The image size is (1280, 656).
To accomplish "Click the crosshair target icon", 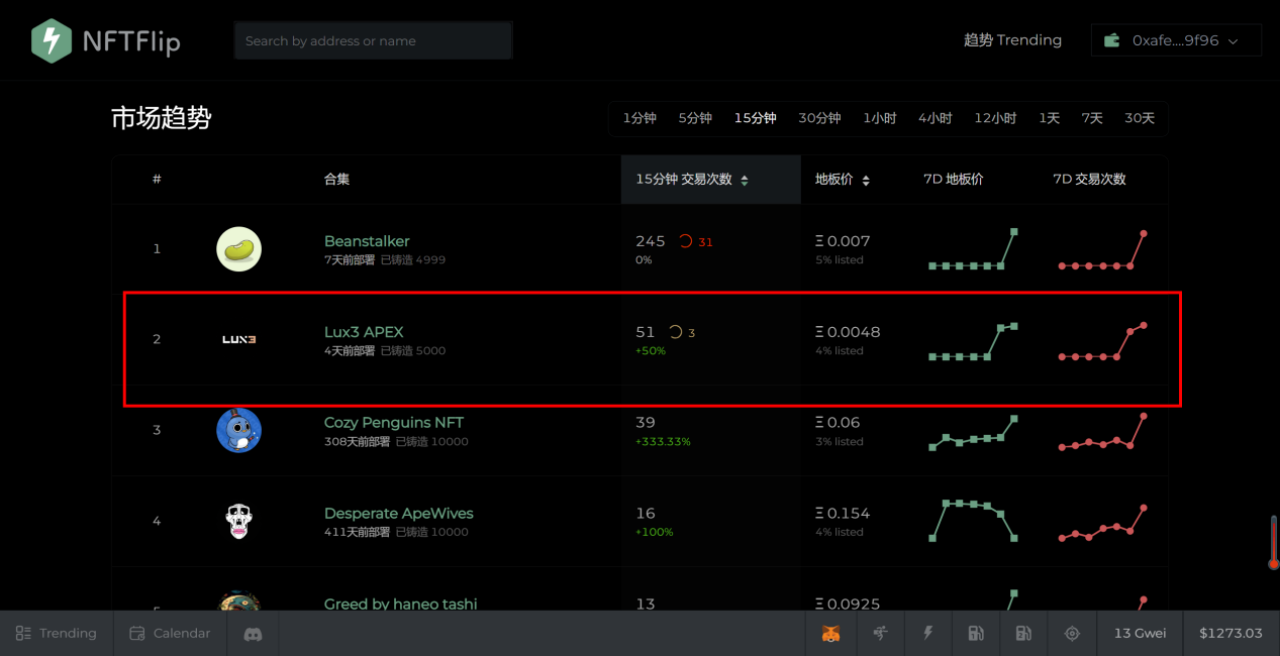I will 1072,633.
